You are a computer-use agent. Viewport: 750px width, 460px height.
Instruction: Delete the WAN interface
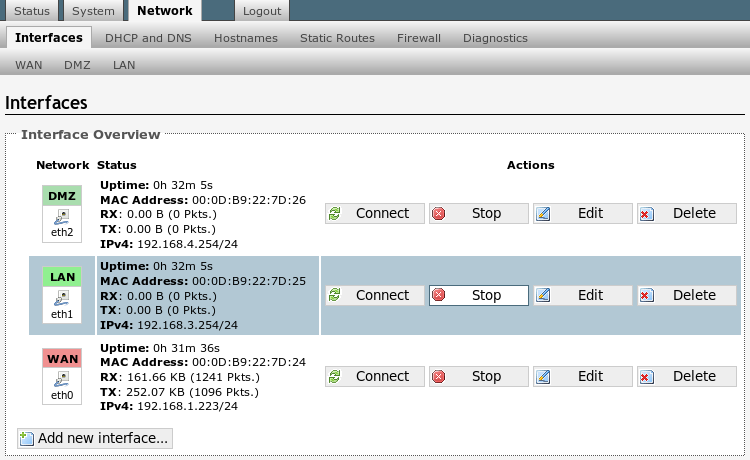pyautogui.click(x=686, y=376)
